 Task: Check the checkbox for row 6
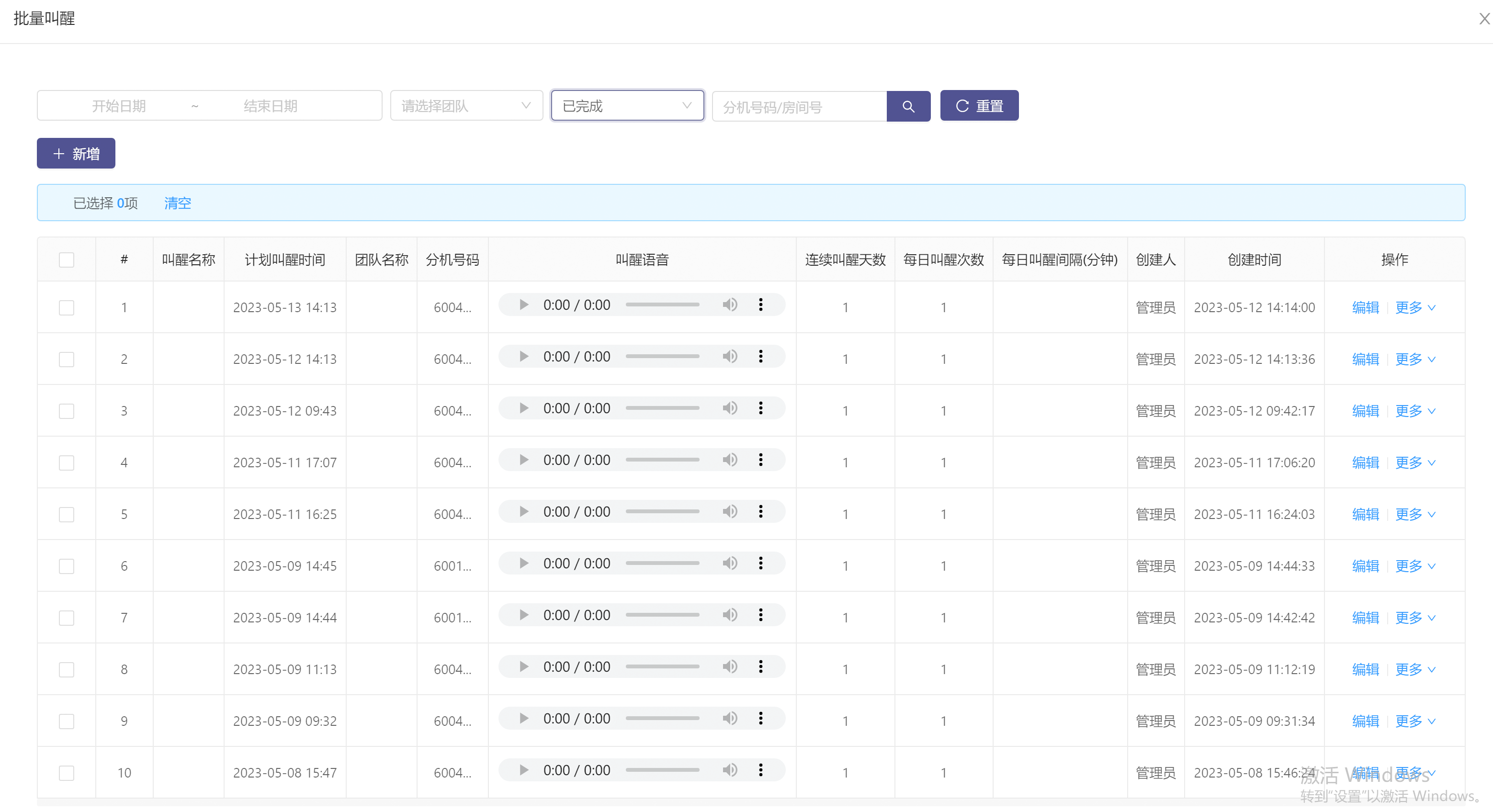point(67,566)
